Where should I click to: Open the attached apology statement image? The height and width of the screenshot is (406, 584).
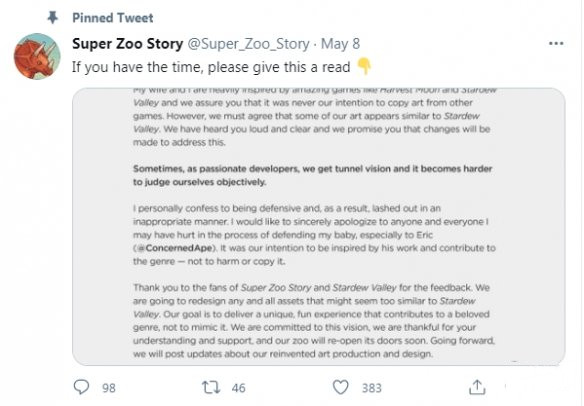tap(318, 226)
